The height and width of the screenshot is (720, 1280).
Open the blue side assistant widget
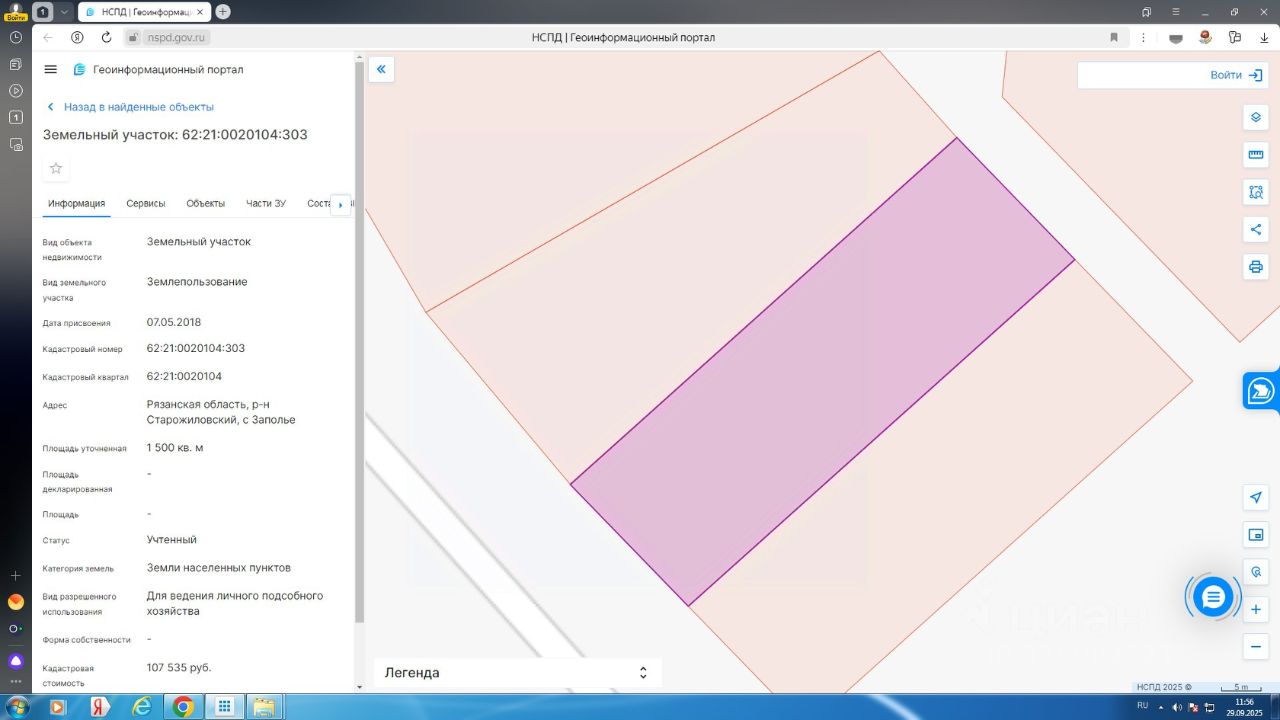1262,390
